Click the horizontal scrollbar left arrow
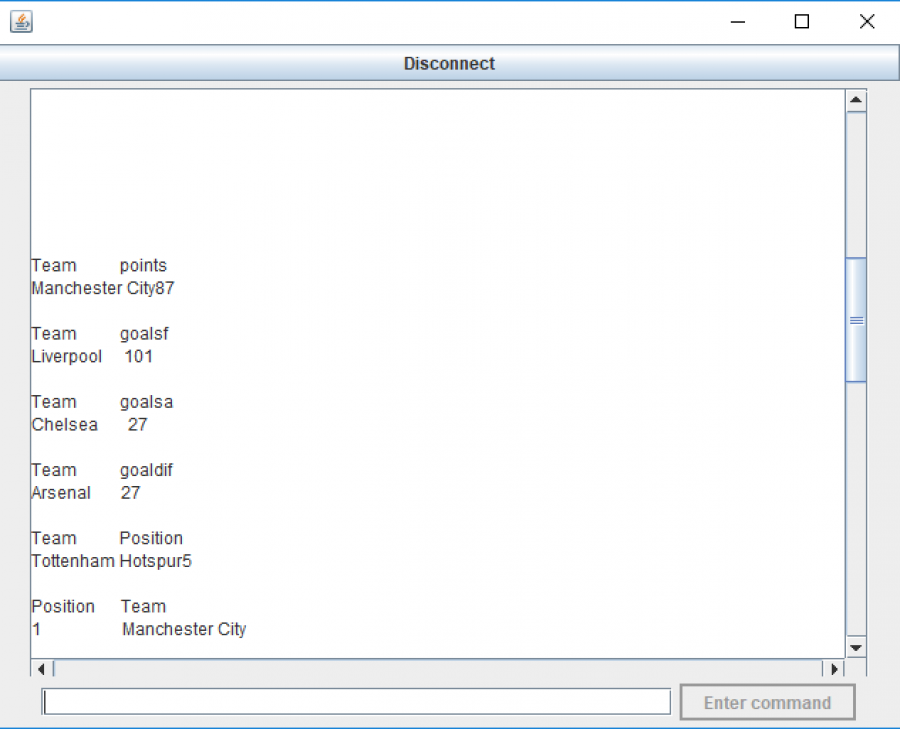 click(41, 668)
